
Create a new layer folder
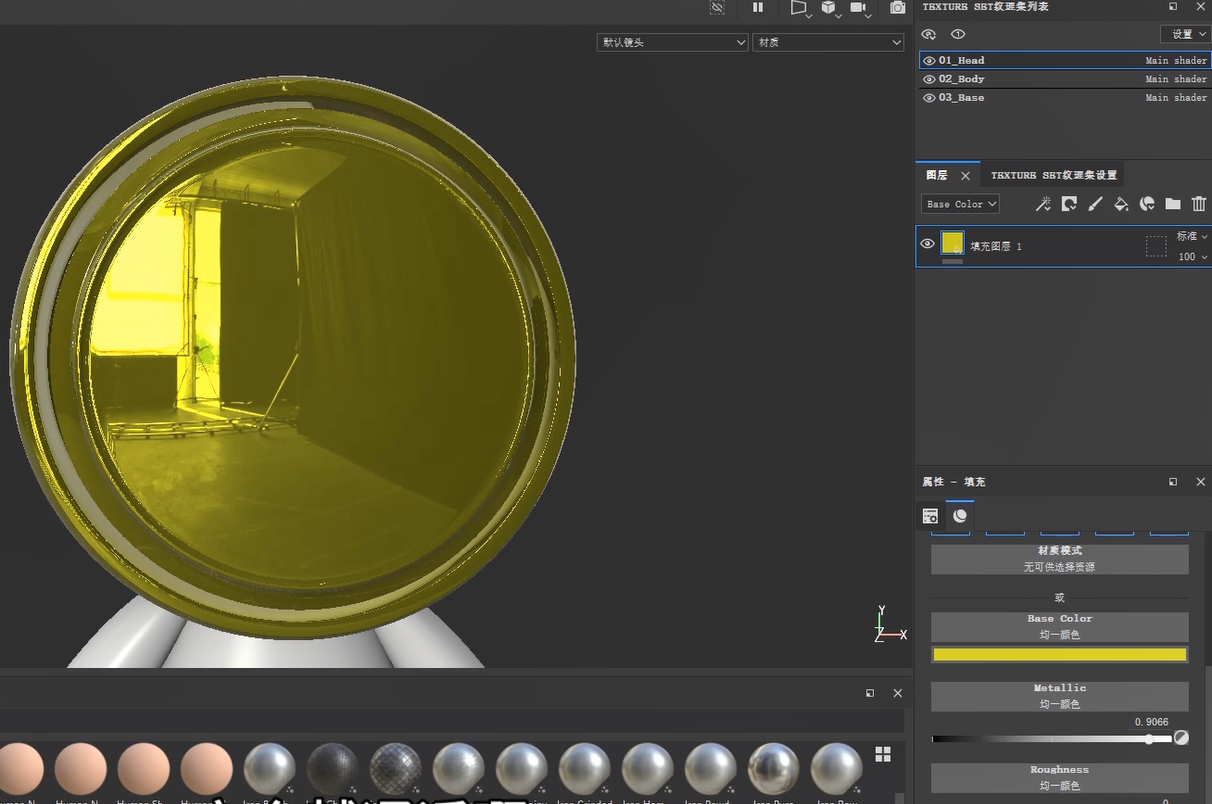(1173, 204)
